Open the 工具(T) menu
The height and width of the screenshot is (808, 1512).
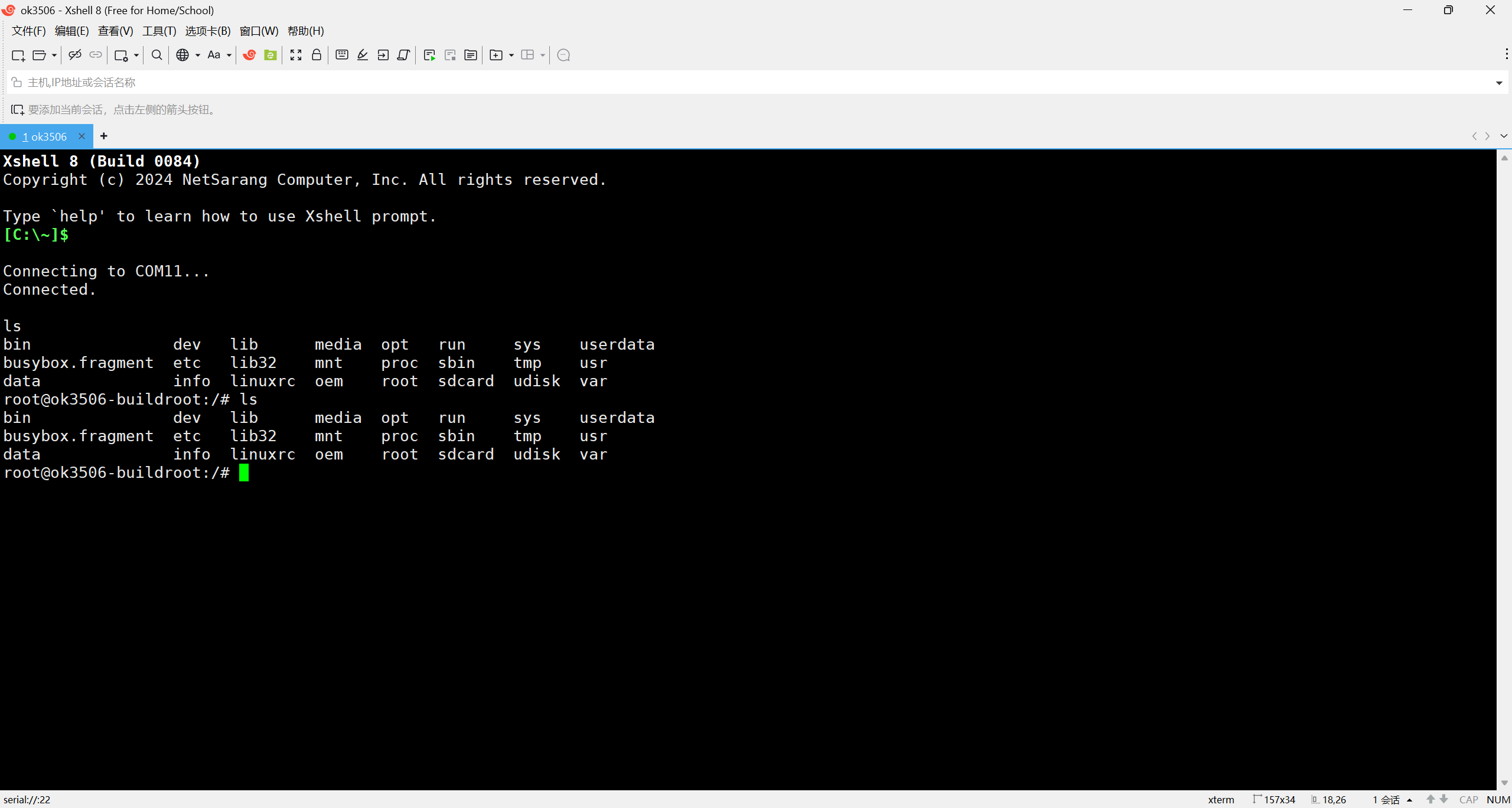click(x=159, y=31)
